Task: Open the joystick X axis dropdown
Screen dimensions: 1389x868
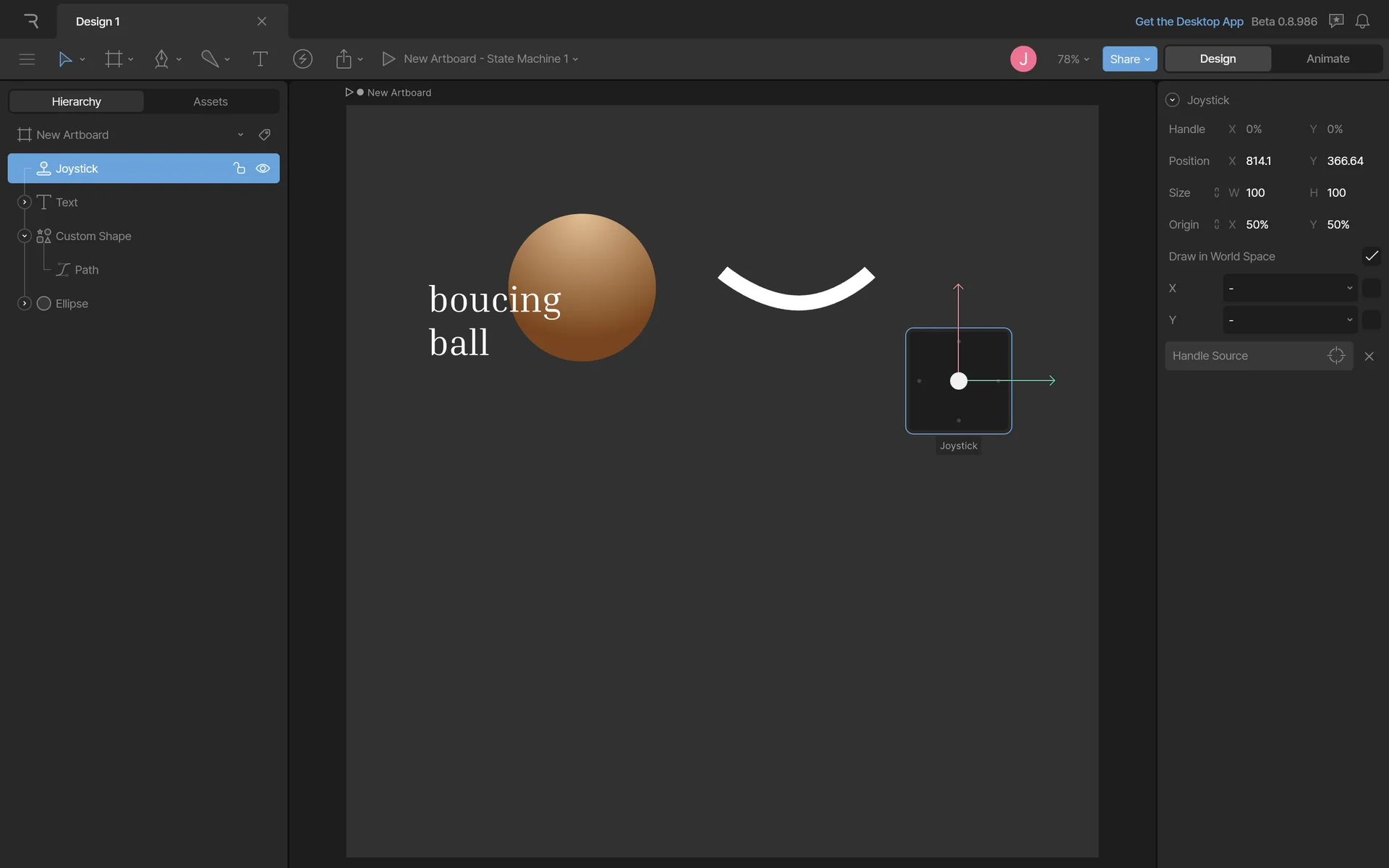Action: 1289,288
